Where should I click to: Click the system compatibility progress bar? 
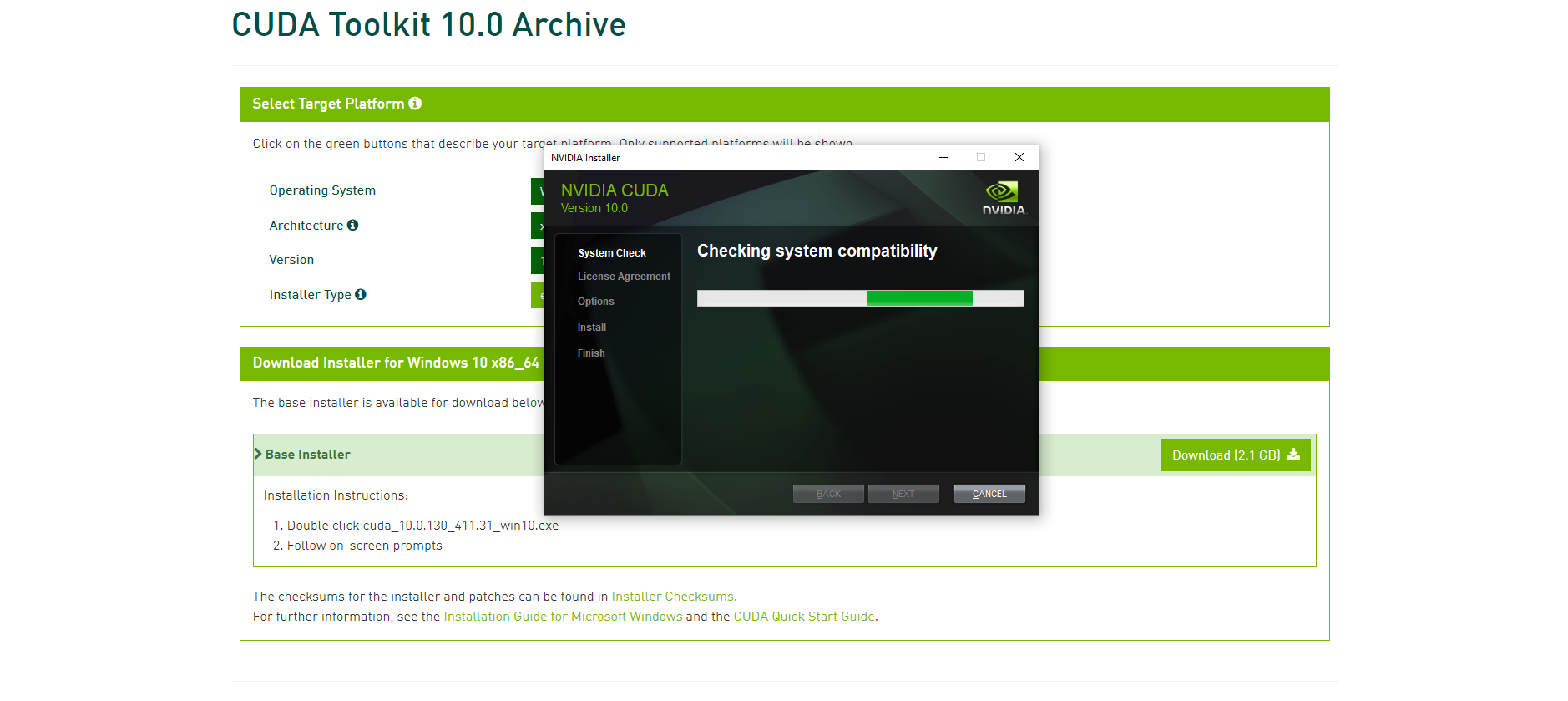click(861, 298)
